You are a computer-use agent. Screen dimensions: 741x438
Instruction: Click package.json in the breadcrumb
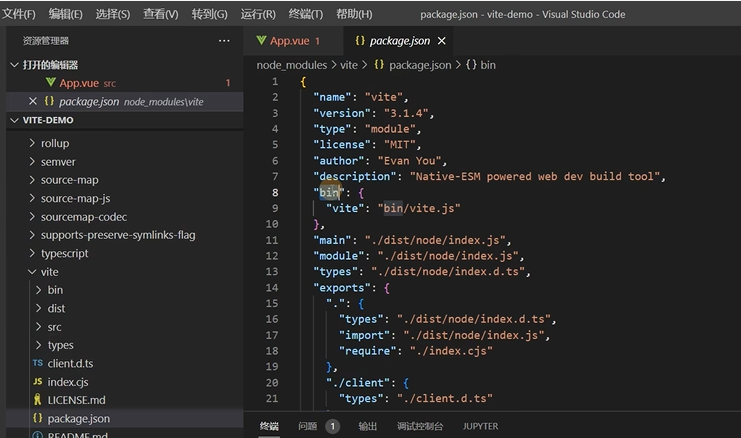tap(420, 65)
